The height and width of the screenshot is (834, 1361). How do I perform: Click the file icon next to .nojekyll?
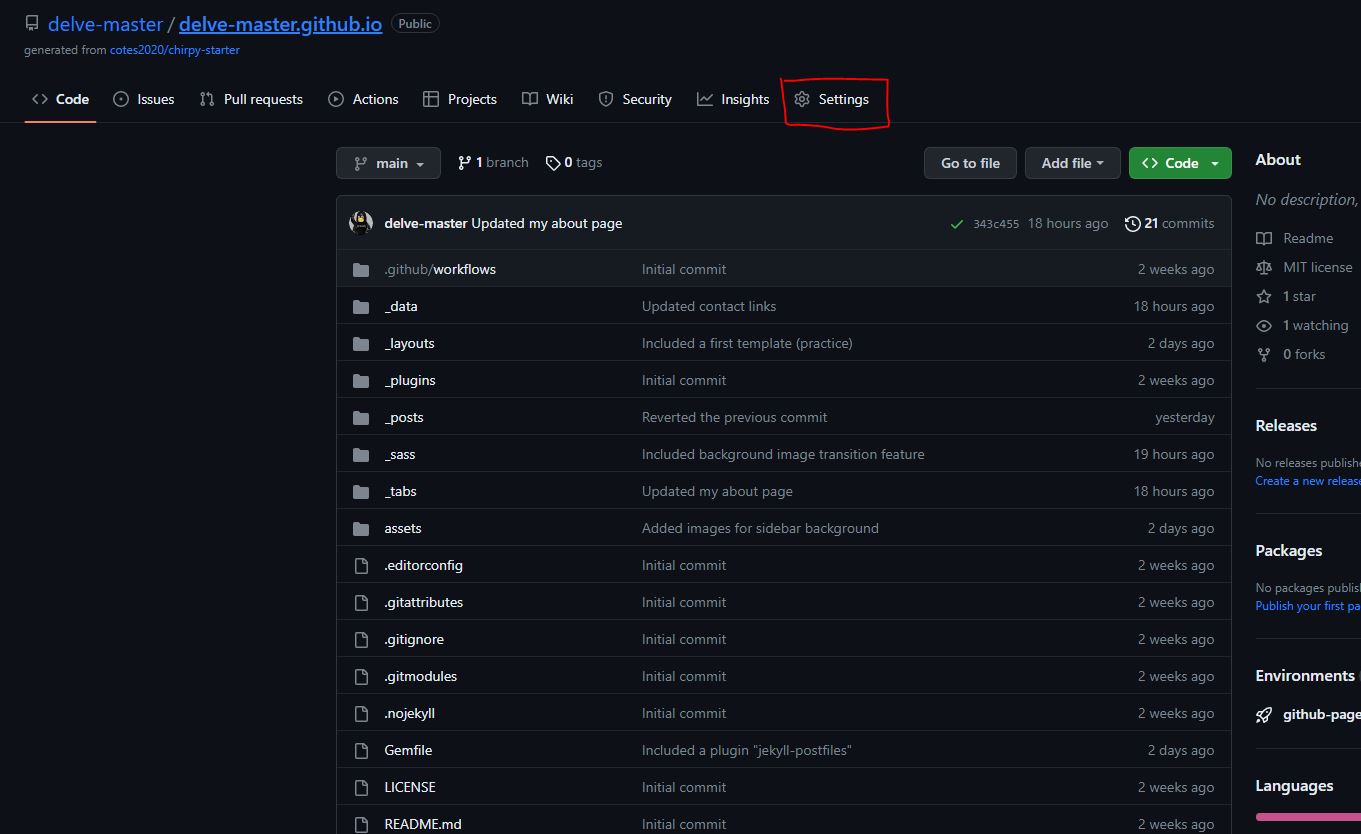[361, 713]
